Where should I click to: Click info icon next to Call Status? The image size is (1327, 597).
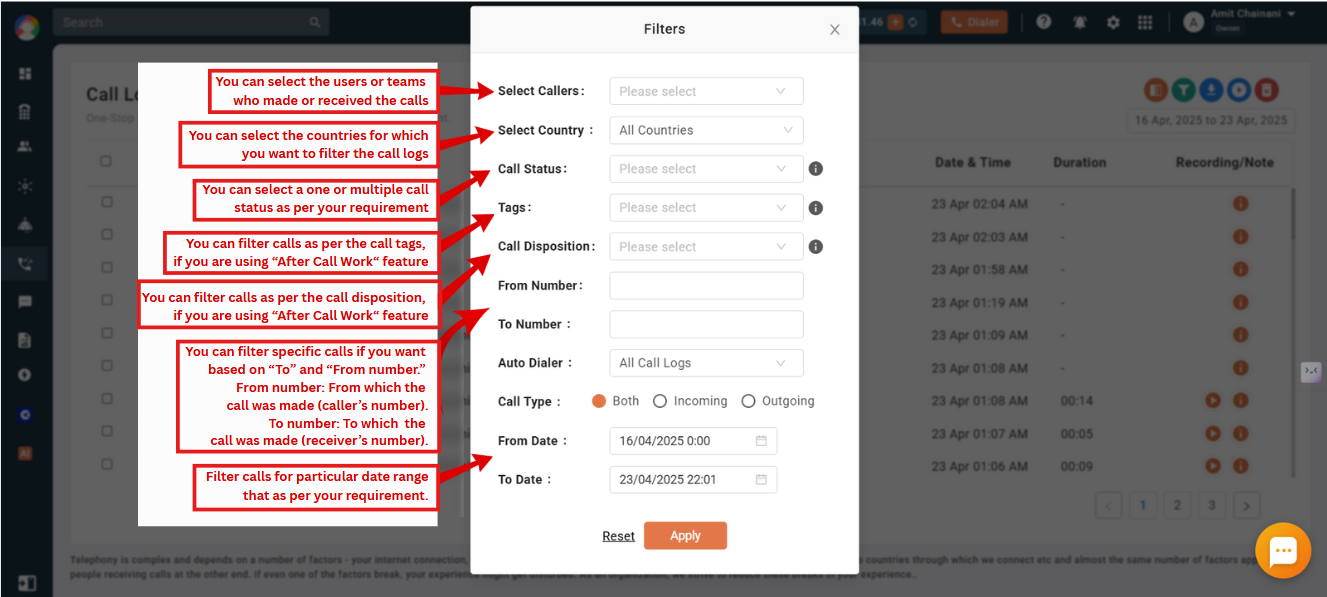point(815,169)
